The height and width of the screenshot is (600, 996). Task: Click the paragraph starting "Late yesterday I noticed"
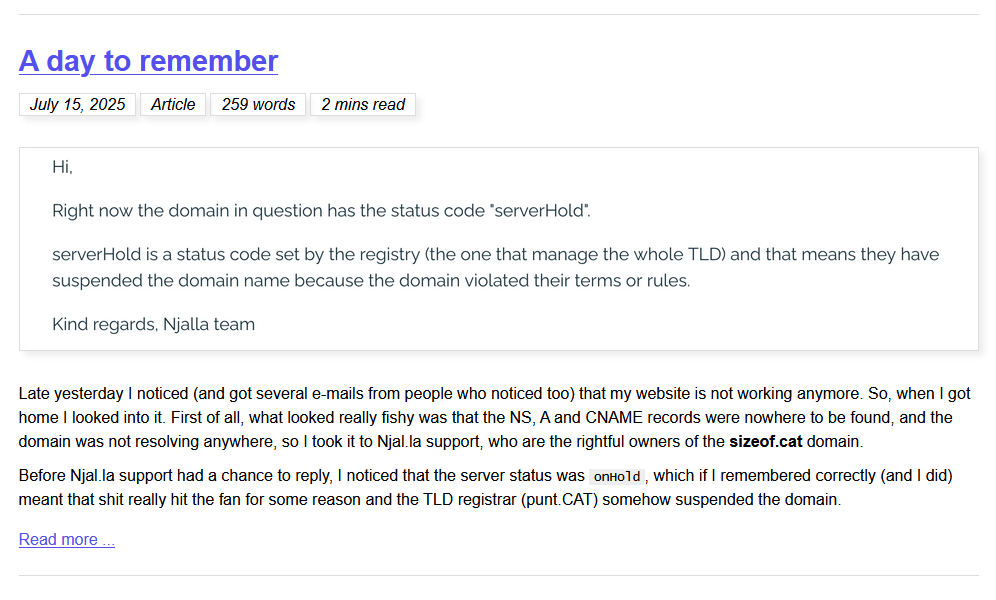coord(494,417)
